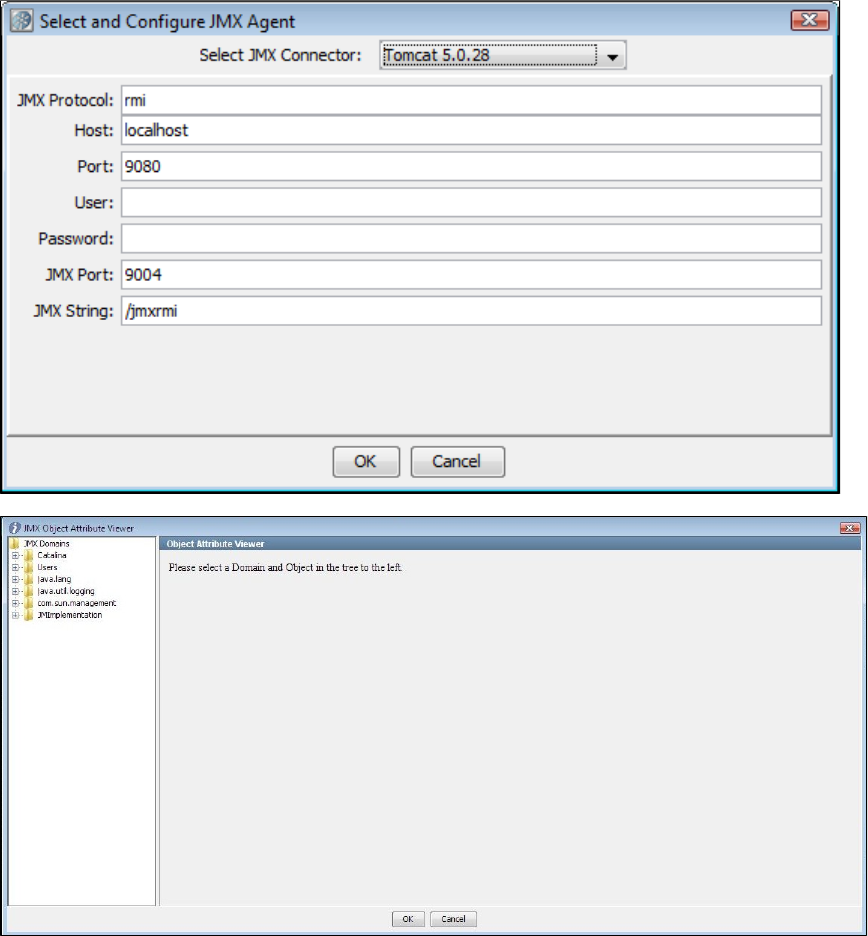
Task: Select the java.lang tree label
Action: click(x=54, y=579)
